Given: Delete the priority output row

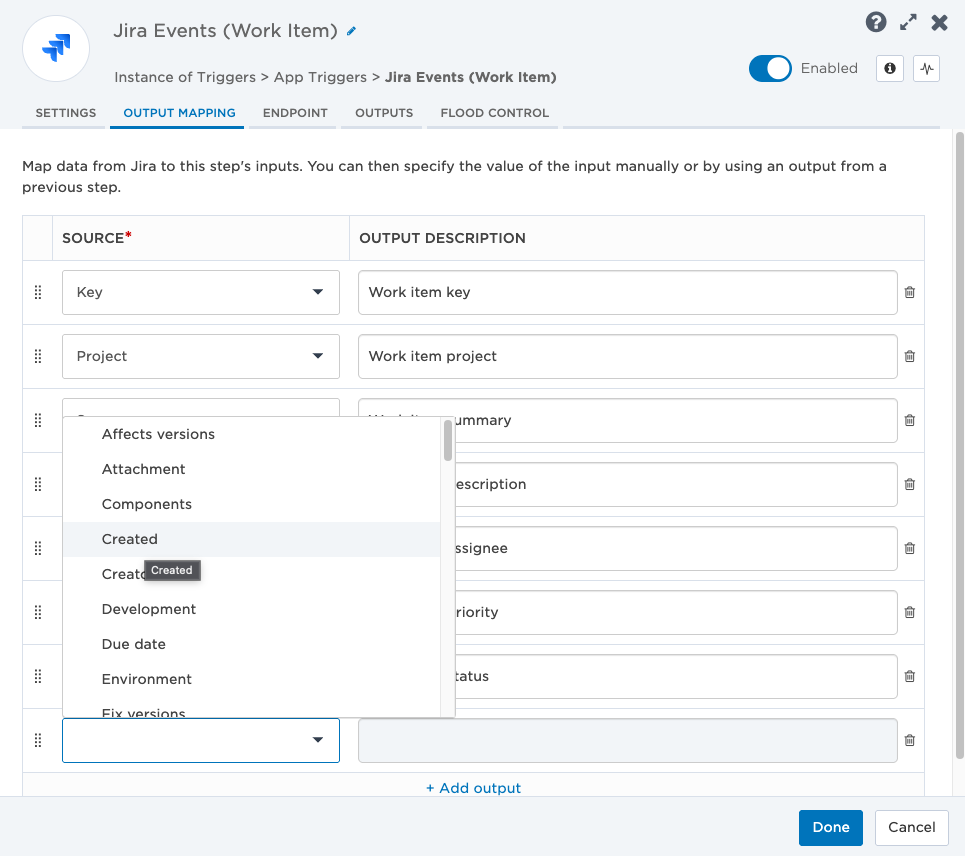Looking at the screenshot, I should [x=910, y=612].
